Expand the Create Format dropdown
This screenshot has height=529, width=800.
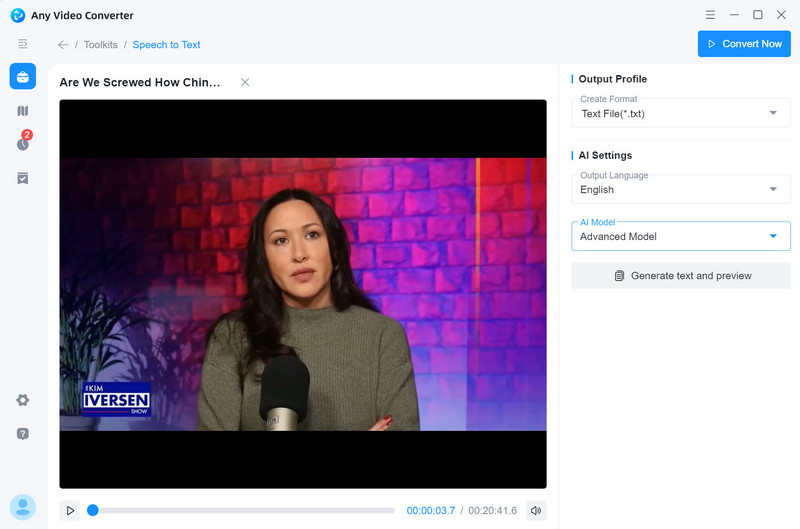tap(680, 113)
